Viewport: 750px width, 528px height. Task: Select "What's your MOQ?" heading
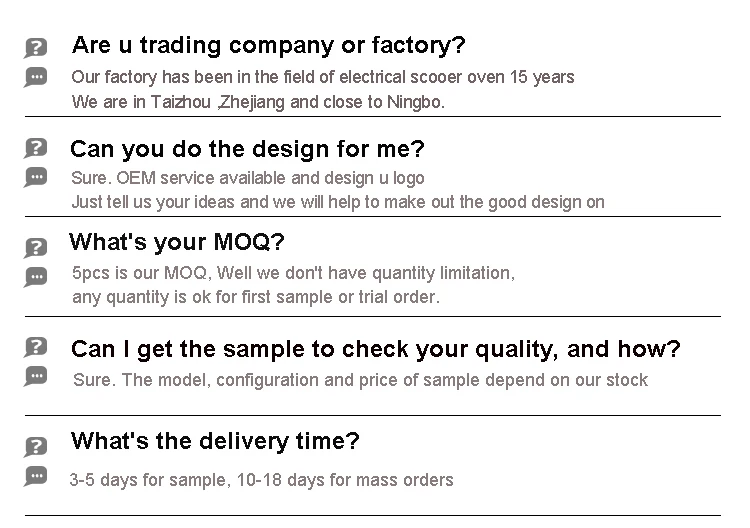(176, 243)
